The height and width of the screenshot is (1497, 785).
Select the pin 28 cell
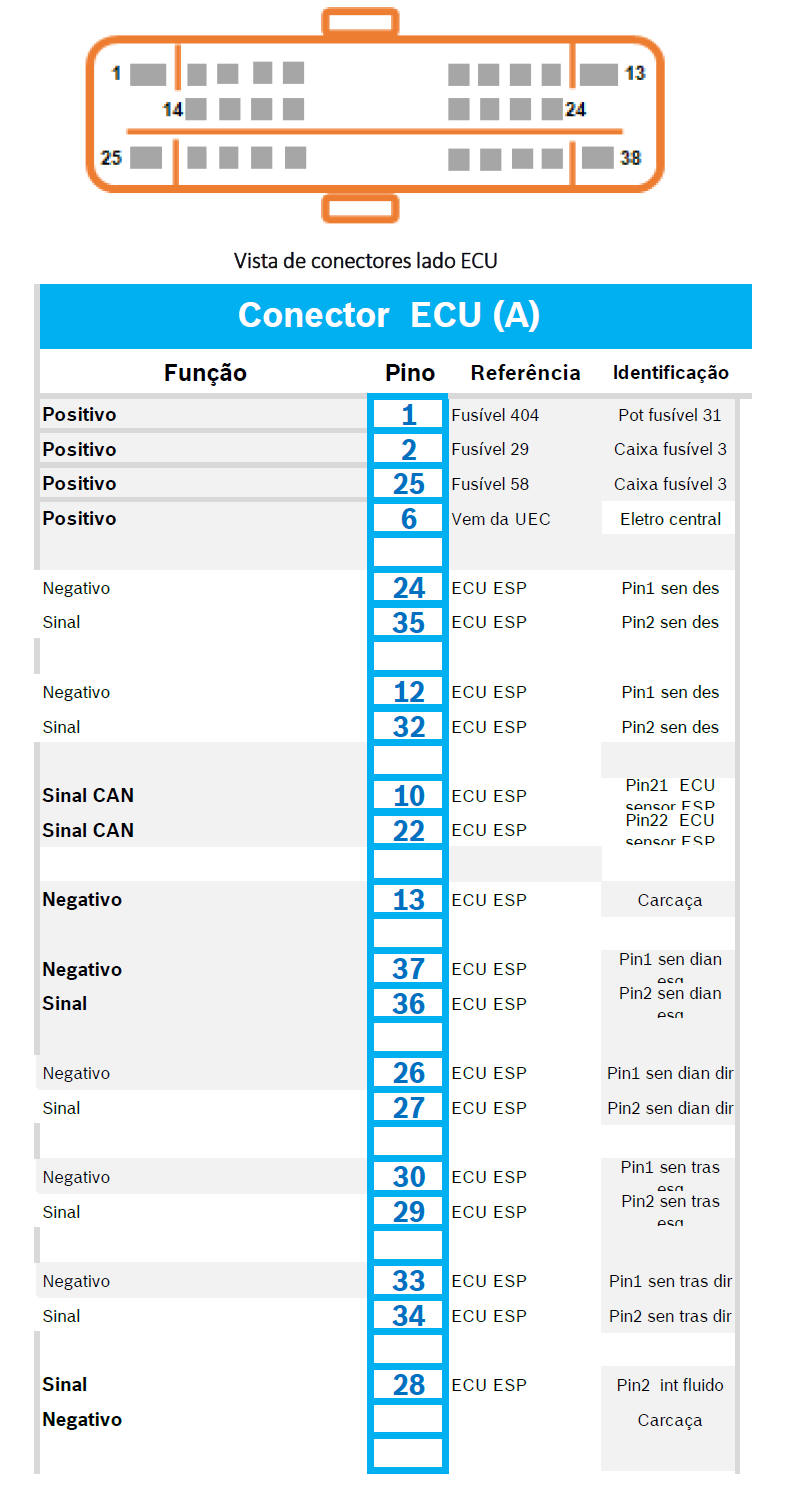[x=408, y=1385]
